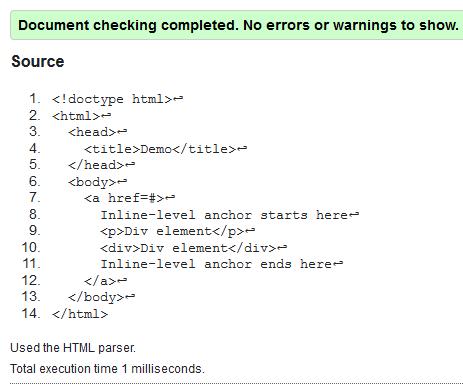Click the closing head tag line
Screen dimensions: 463x390
(x=101, y=165)
